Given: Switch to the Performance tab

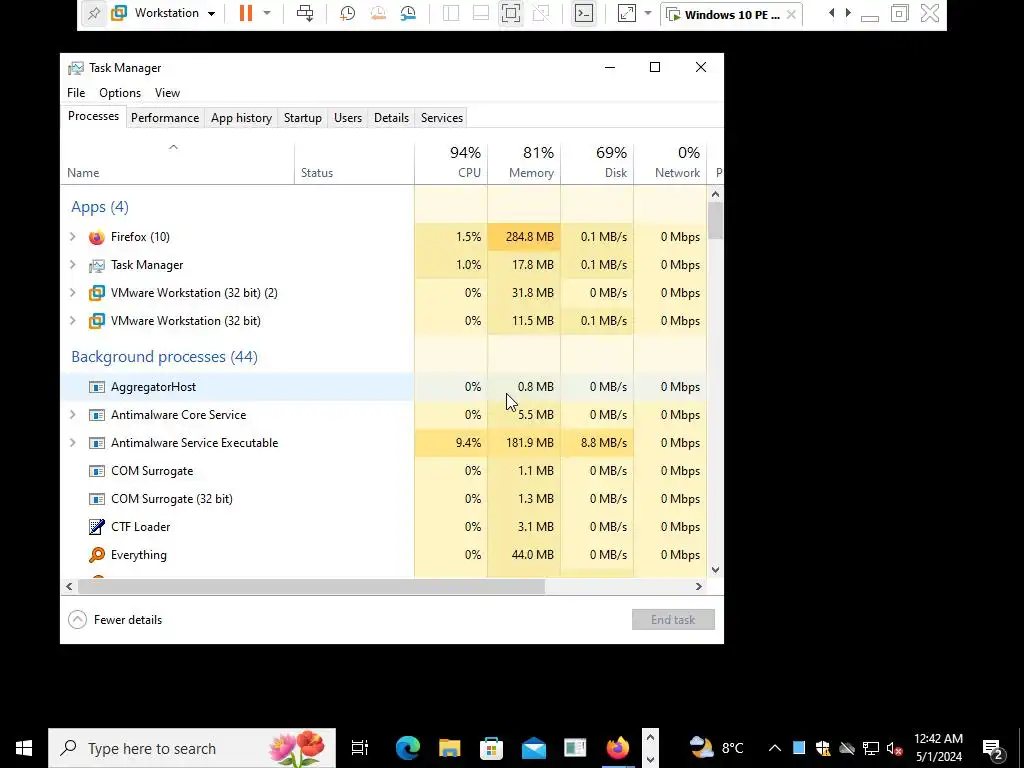Looking at the screenshot, I should pyautogui.click(x=165, y=118).
